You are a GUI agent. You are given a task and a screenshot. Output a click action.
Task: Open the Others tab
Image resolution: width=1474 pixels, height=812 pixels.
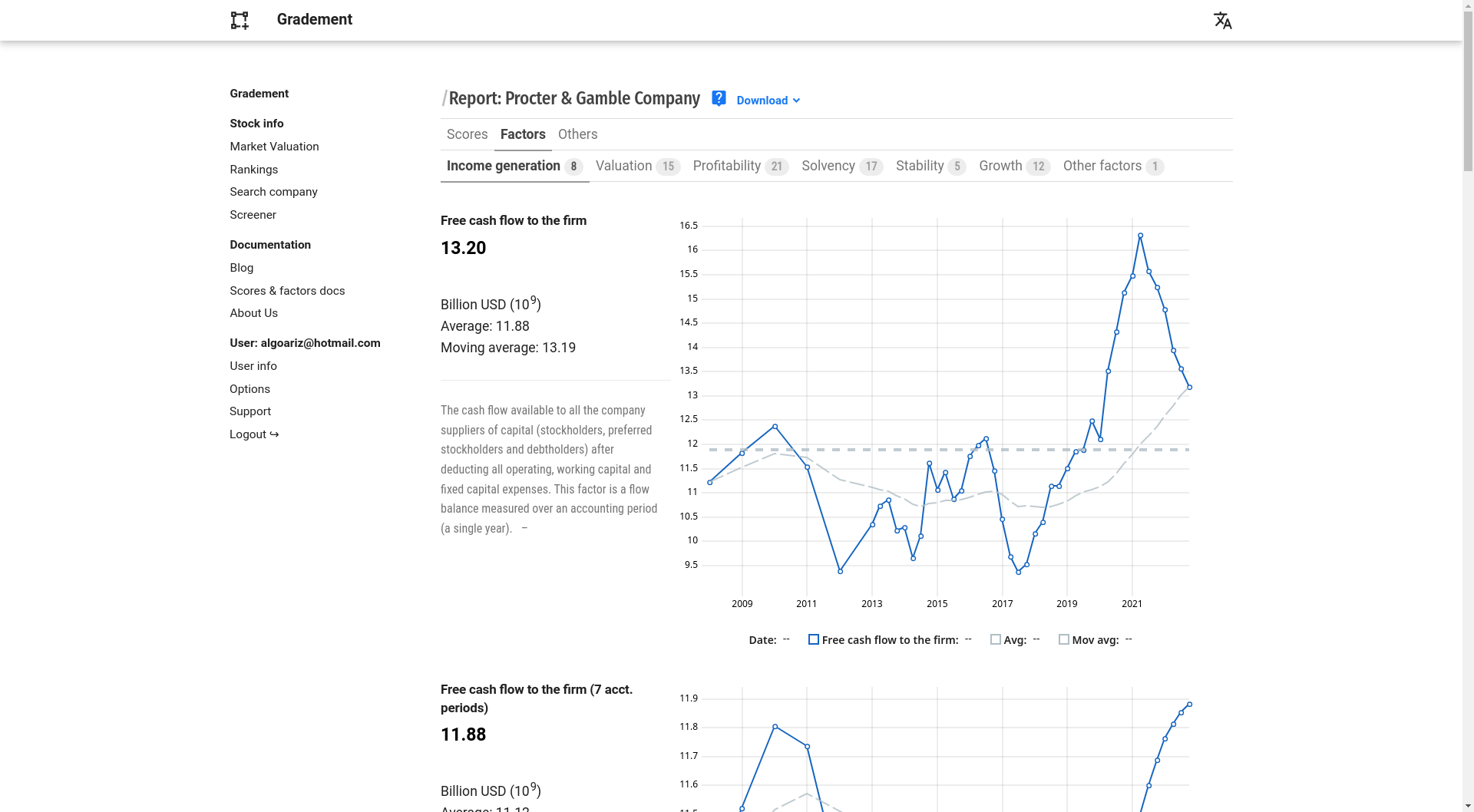pyautogui.click(x=578, y=134)
